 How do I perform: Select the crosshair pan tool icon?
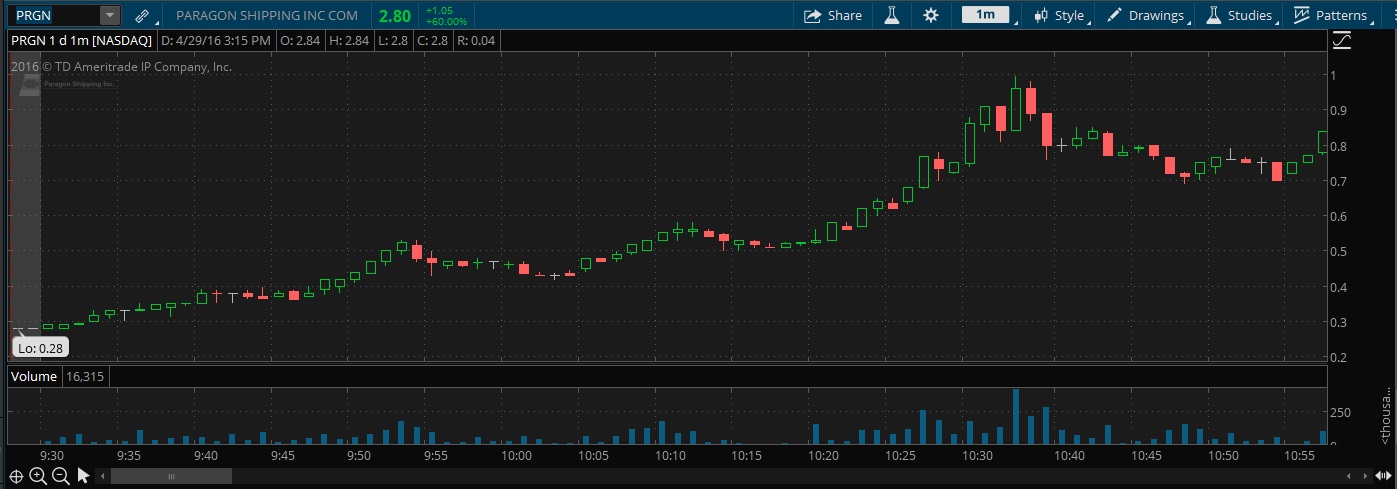(15, 475)
